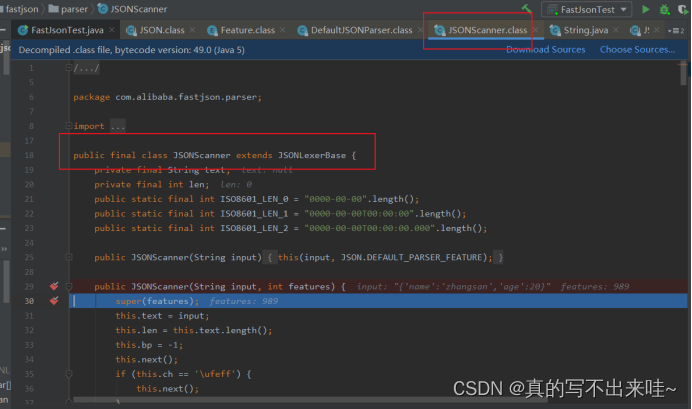Click the FastJsonTest.java tab file icon
This screenshot has height=409, width=692.
(x=23, y=30)
